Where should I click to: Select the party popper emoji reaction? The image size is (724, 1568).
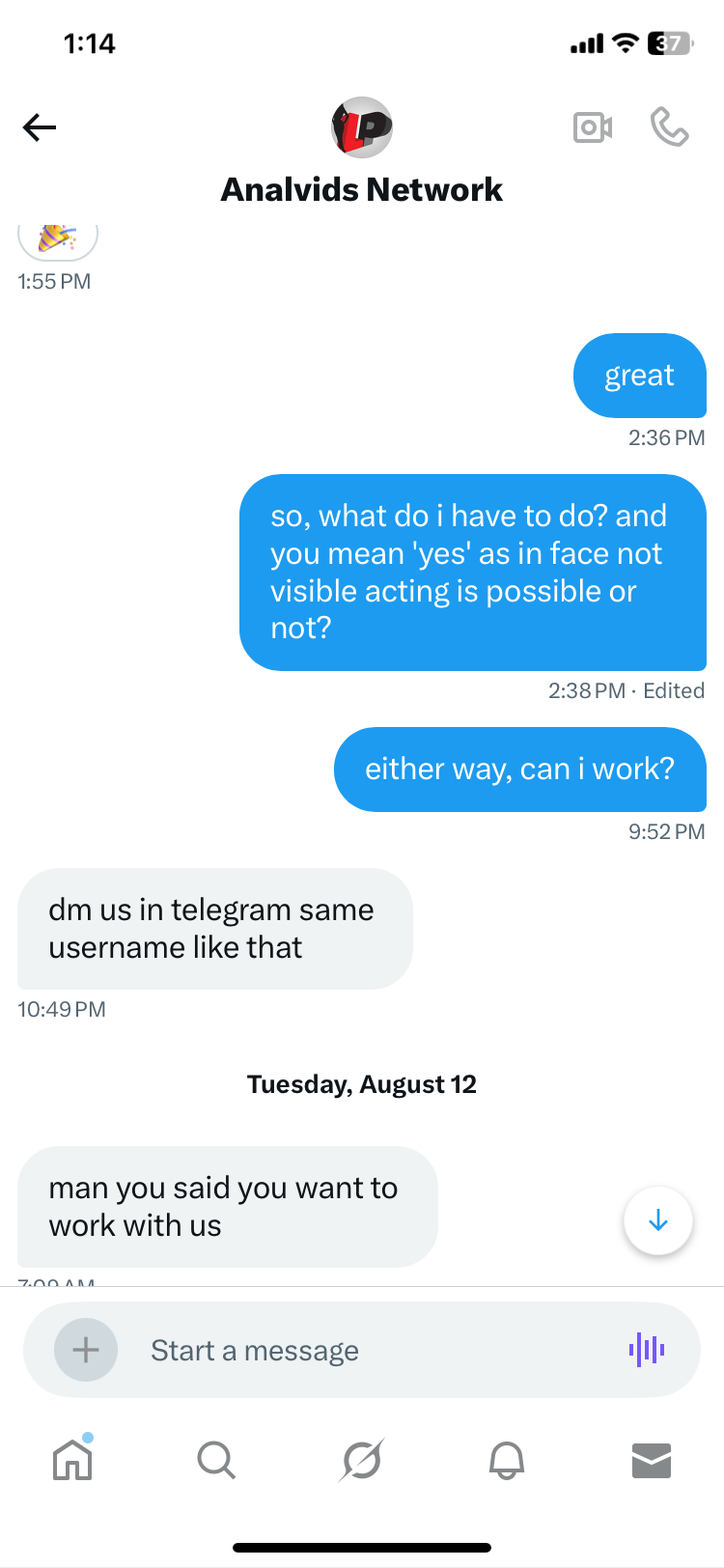click(x=58, y=238)
